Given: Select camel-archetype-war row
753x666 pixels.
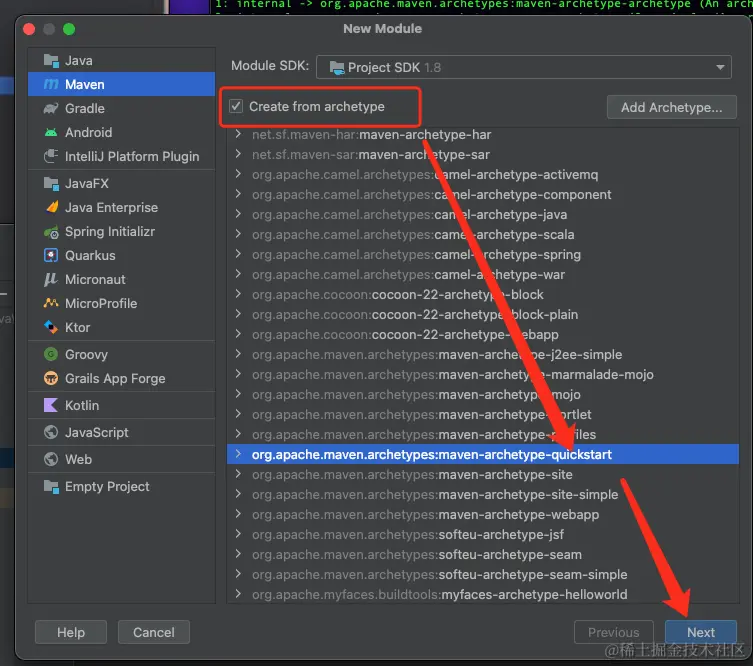Looking at the screenshot, I should [x=483, y=275].
